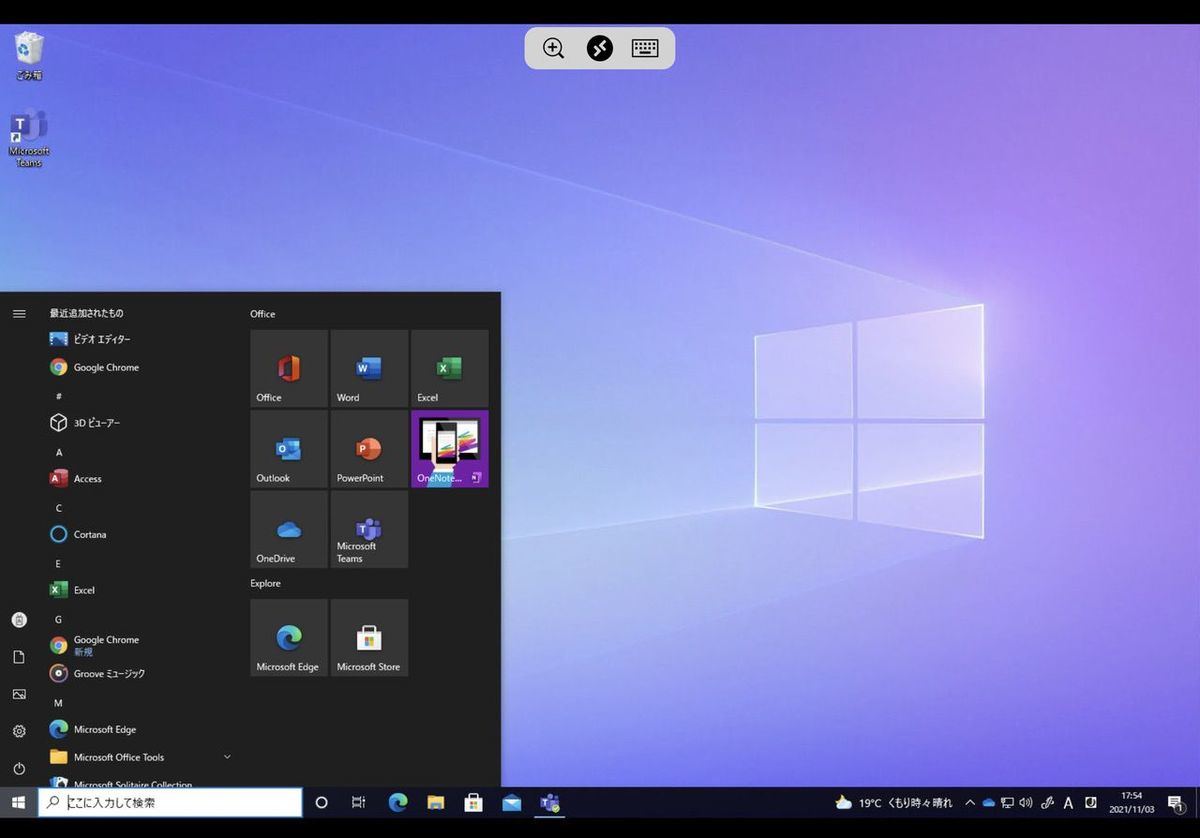1200x838 pixels.
Task: Click the Explore tile group header
Action: (265, 583)
